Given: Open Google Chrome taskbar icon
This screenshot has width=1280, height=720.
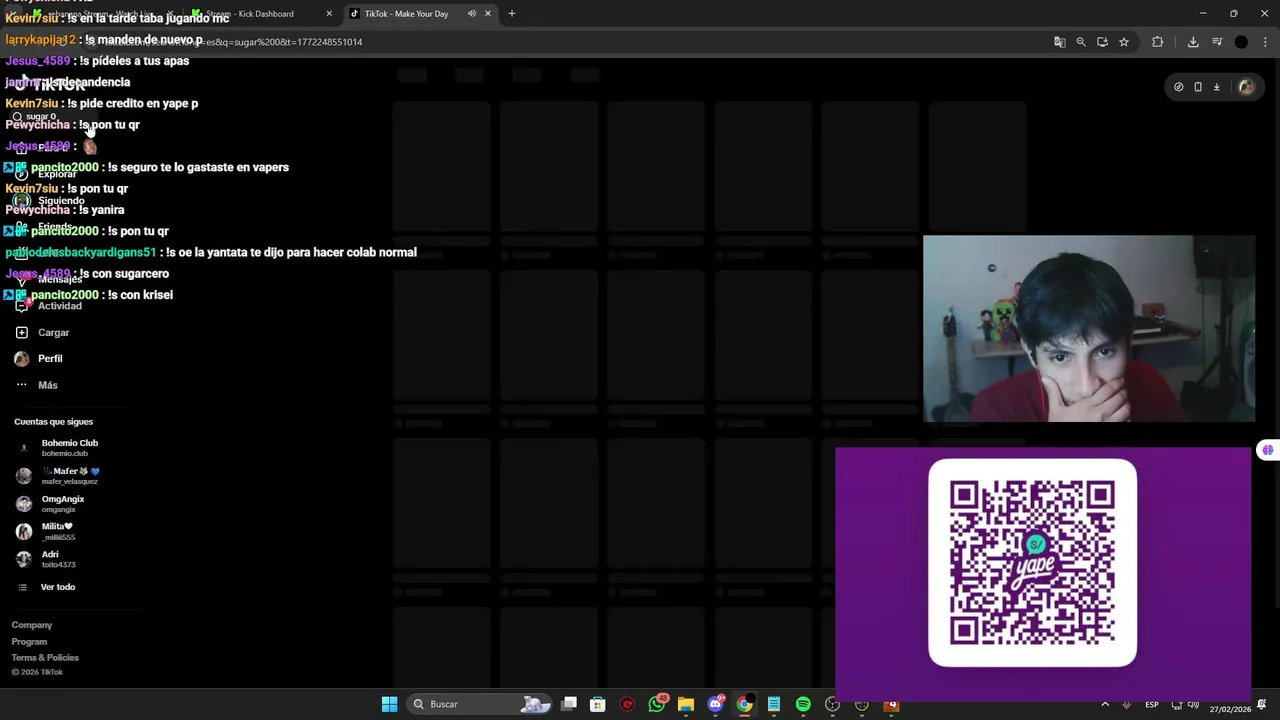Looking at the screenshot, I should 744,704.
